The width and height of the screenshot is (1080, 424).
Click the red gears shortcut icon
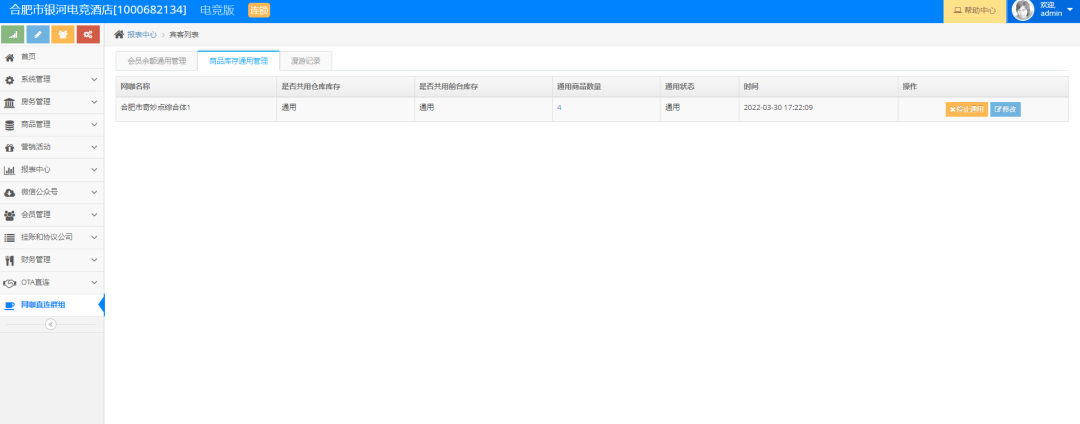pos(88,34)
